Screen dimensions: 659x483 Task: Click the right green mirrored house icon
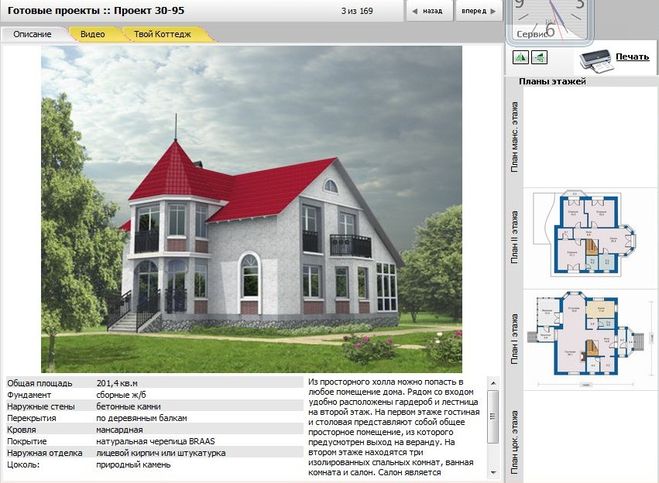(539, 57)
